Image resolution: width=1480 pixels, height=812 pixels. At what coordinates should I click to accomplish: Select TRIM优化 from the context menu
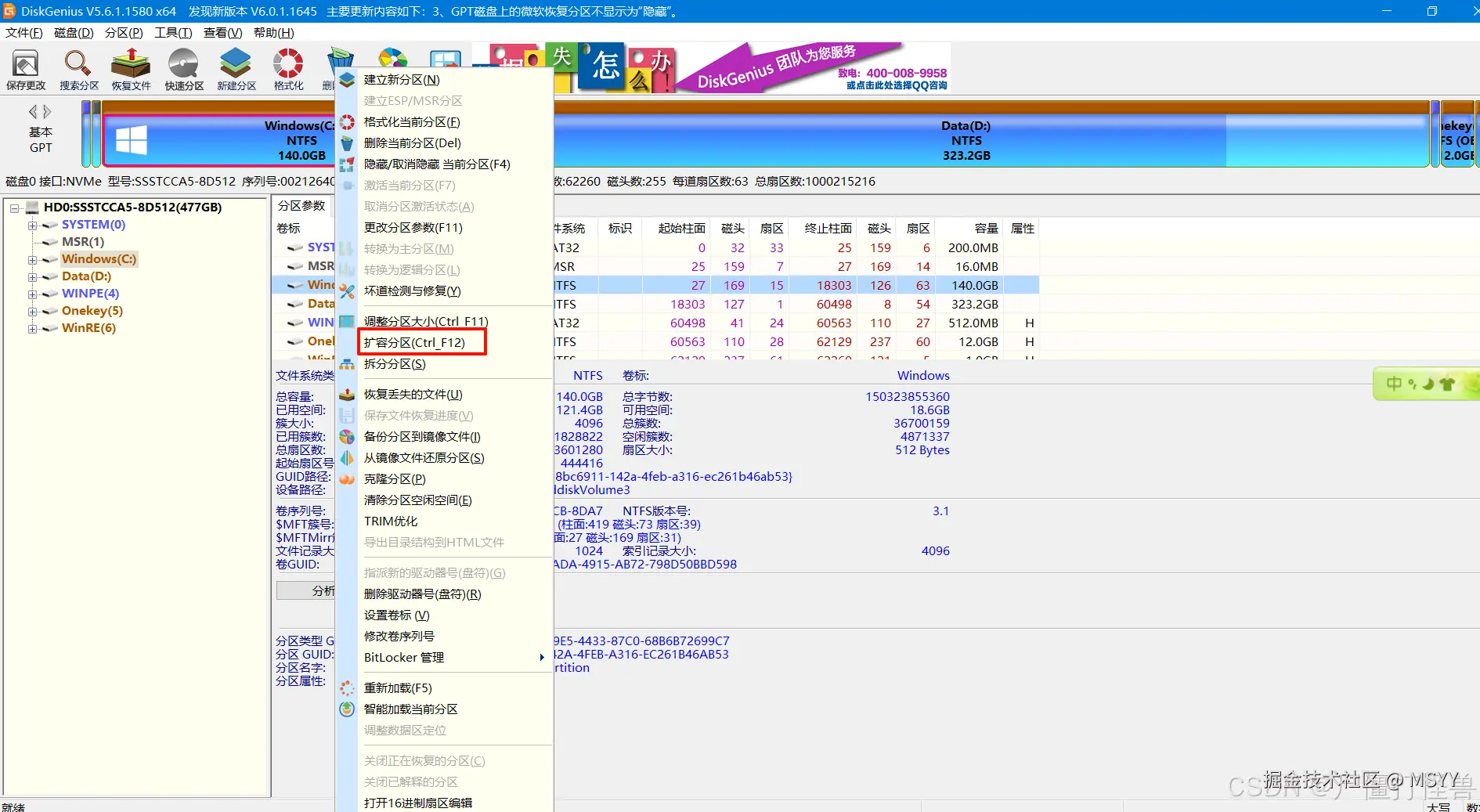[x=391, y=521]
